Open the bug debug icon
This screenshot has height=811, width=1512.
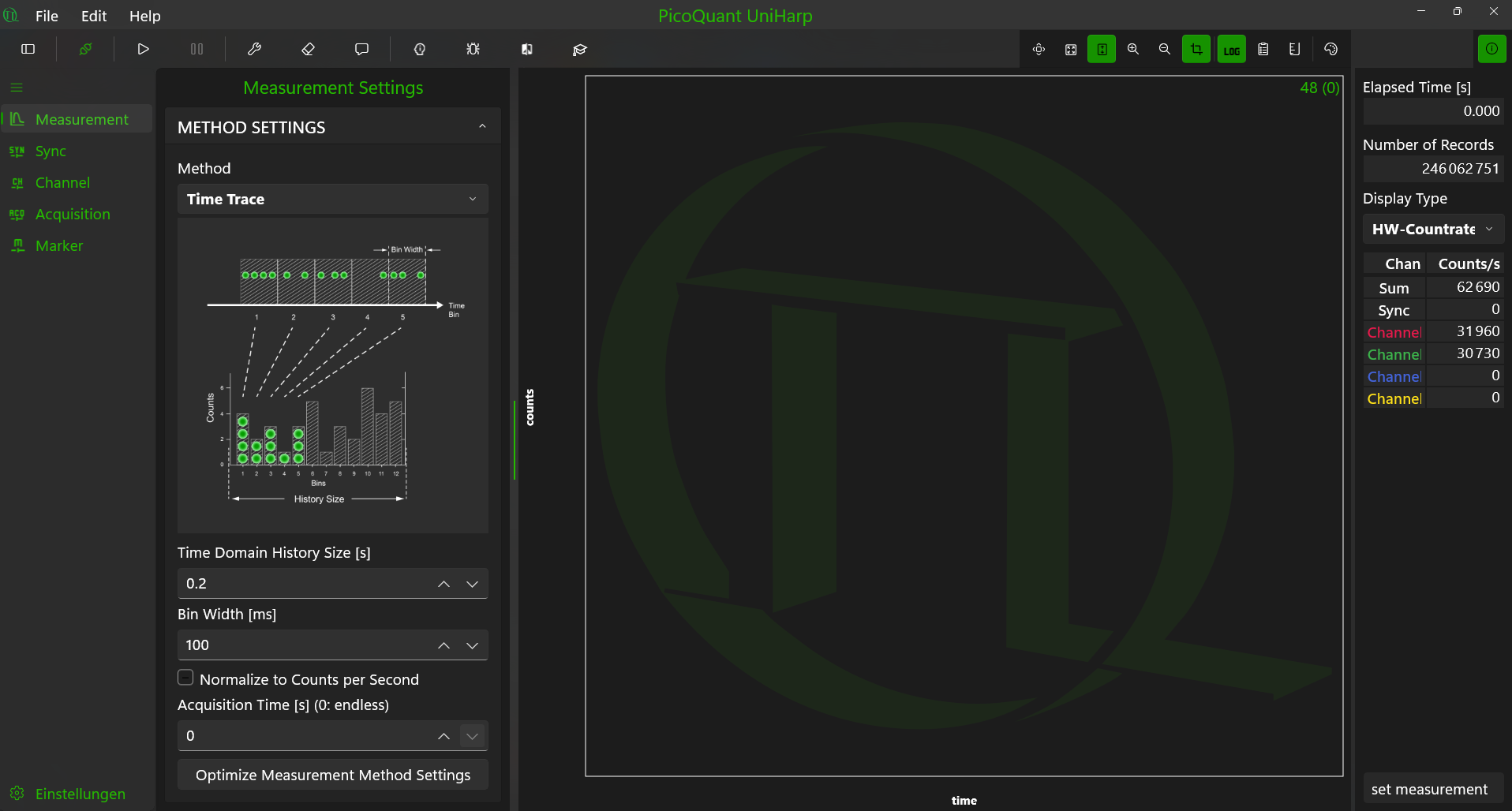coord(473,49)
